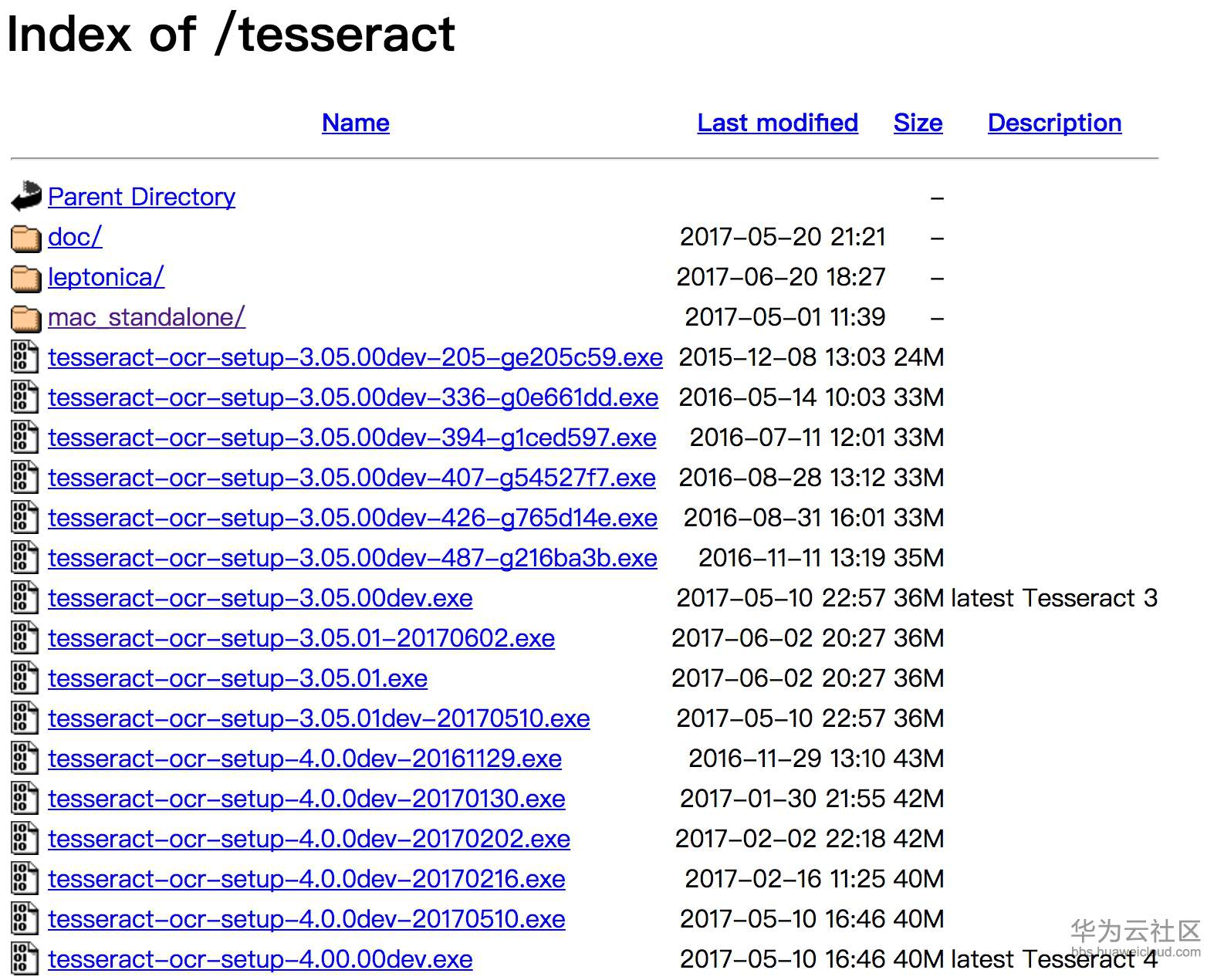Click the Description column header
Screen dimensions: 1224x980
point(1054,123)
